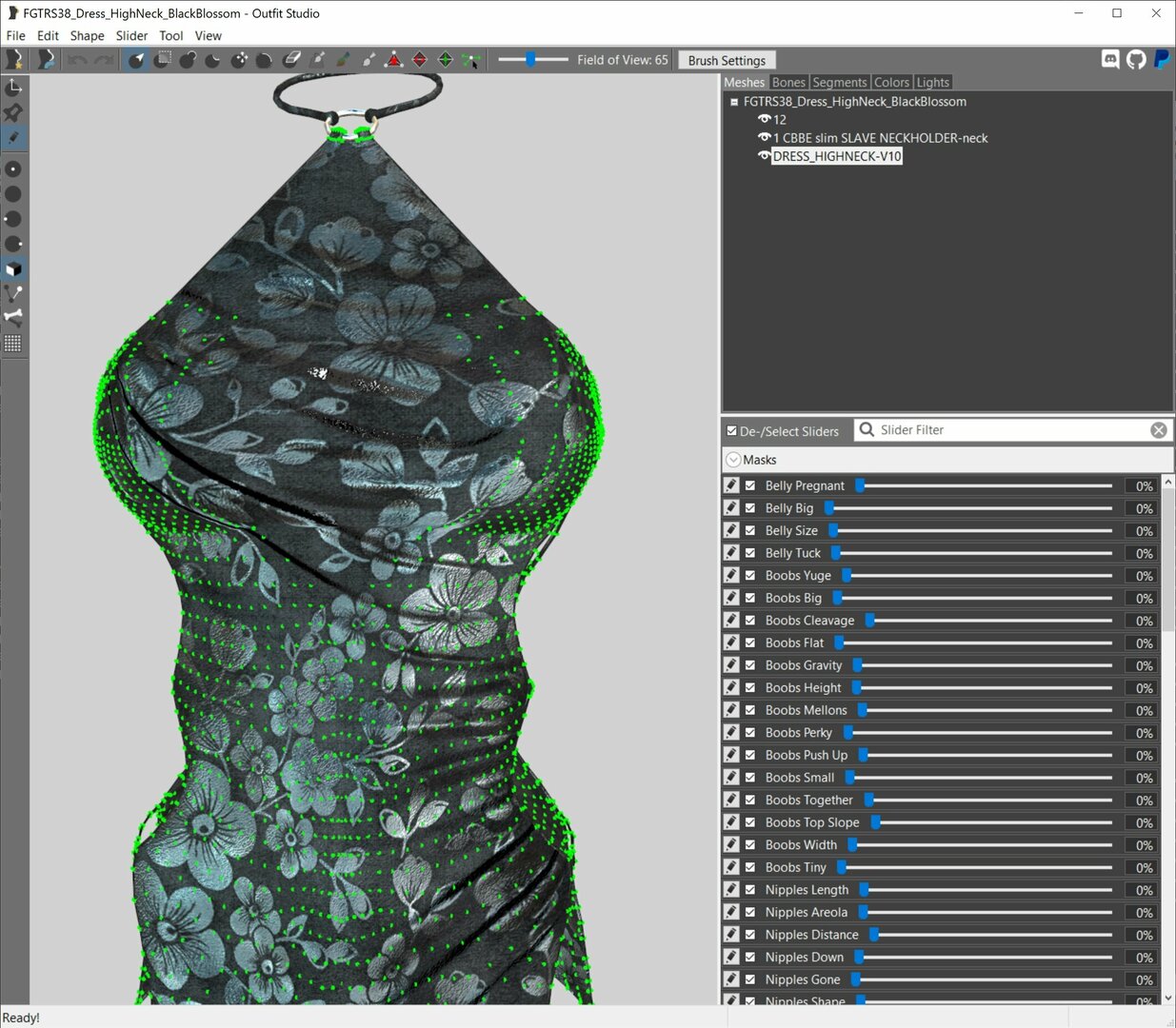Switch to the Segments tab
Image resolution: width=1176 pixels, height=1028 pixels.
[x=840, y=83]
